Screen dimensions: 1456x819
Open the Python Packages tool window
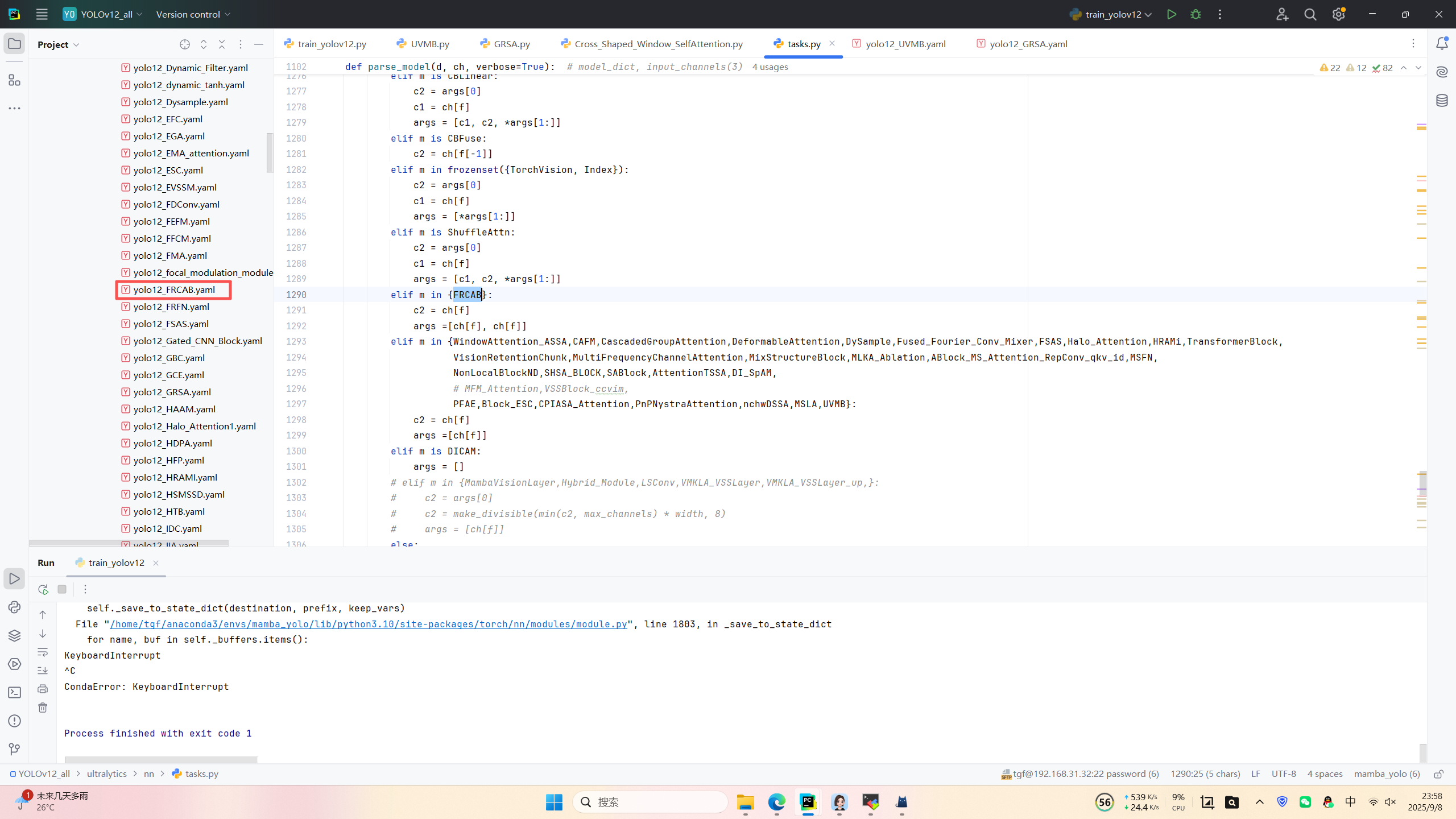(x=14, y=635)
